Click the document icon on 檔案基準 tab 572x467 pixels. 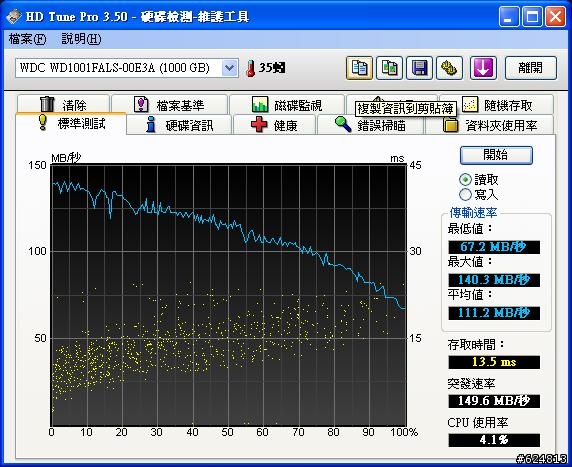[x=141, y=104]
